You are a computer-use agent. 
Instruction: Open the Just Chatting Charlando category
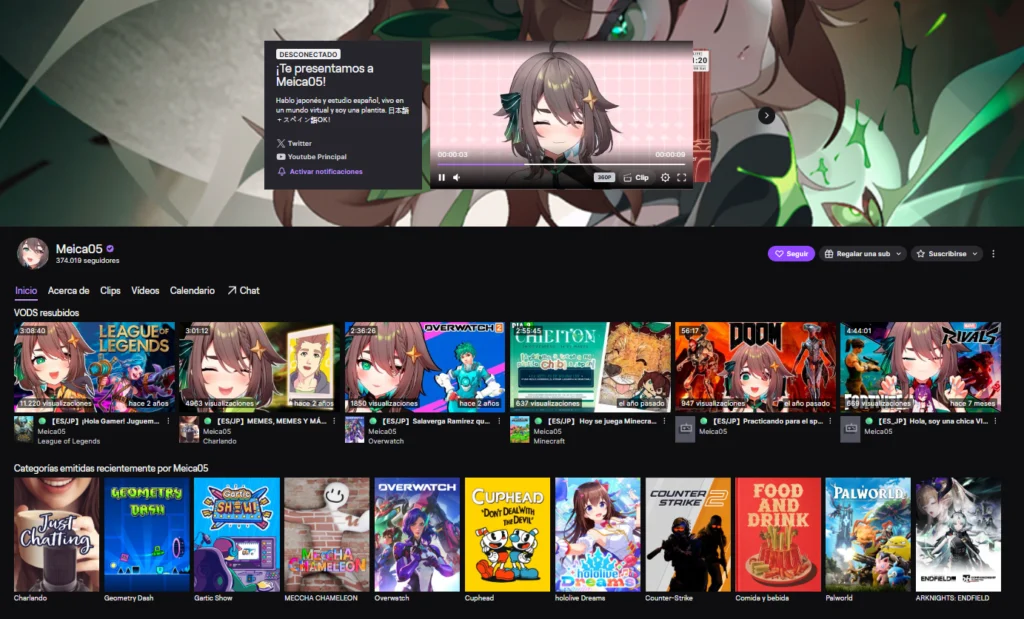pyautogui.click(x=57, y=534)
